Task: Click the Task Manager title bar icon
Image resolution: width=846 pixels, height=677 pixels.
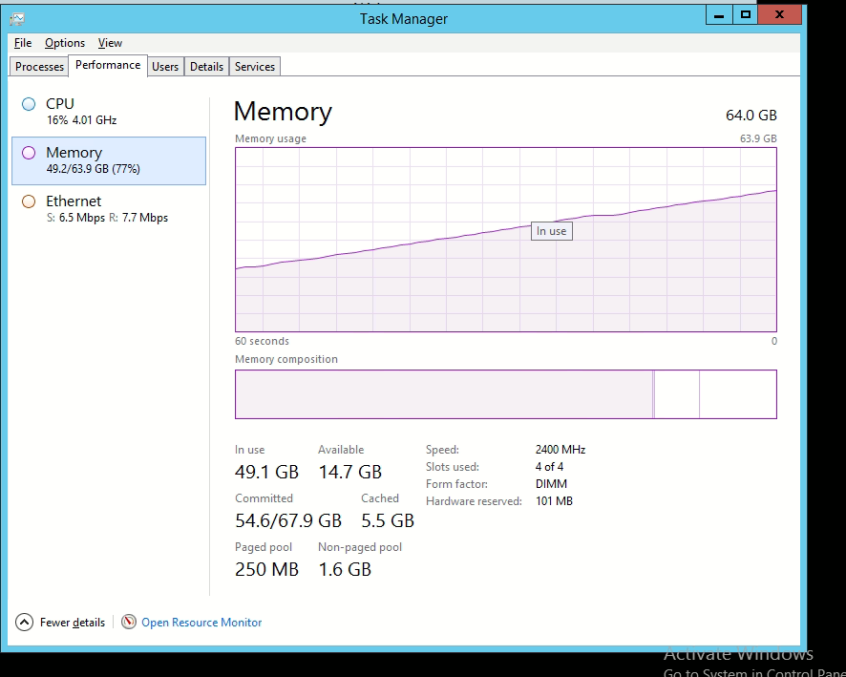Action: point(17,19)
